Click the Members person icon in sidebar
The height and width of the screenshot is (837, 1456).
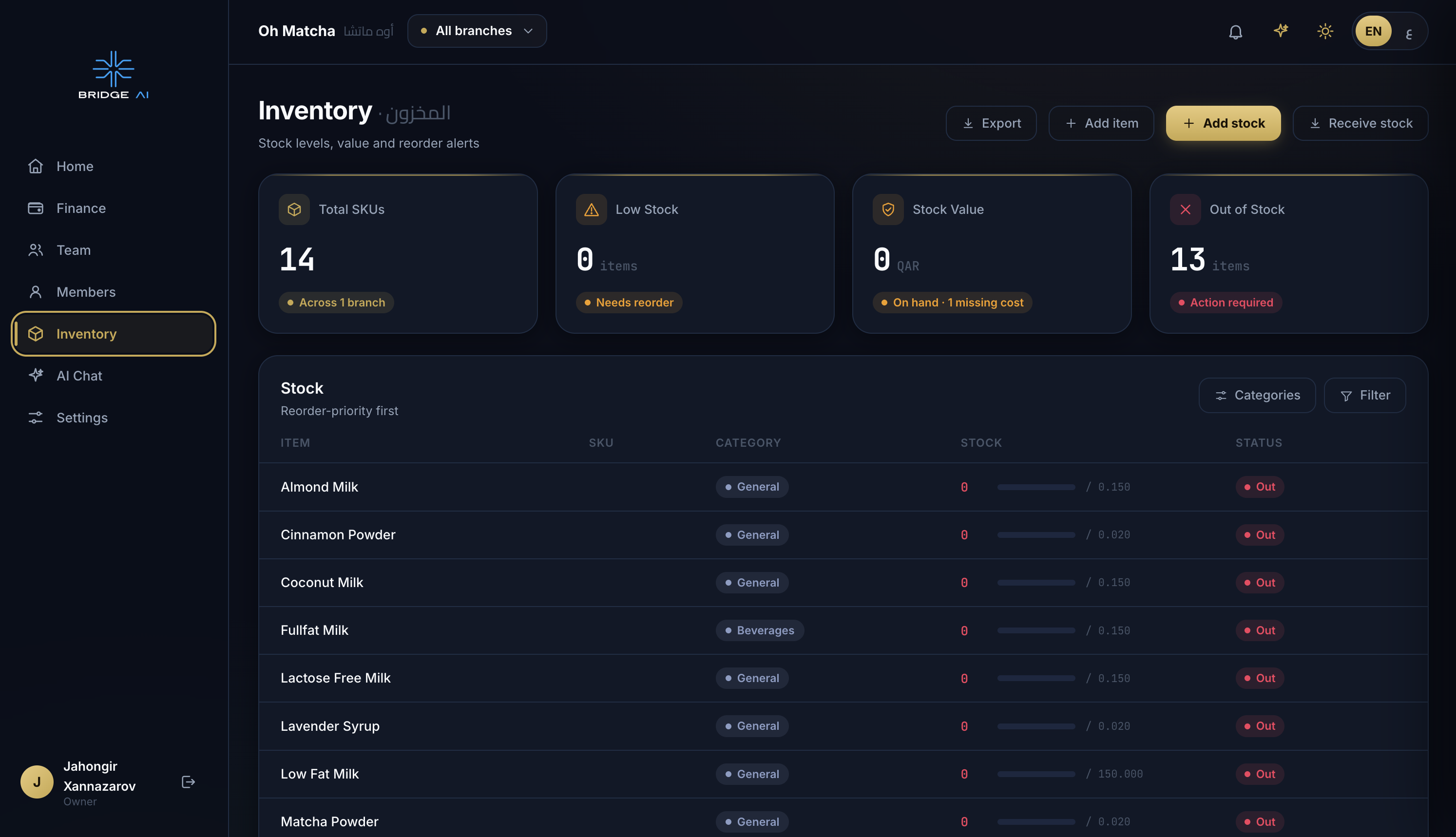pyautogui.click(x=36, y=292)
